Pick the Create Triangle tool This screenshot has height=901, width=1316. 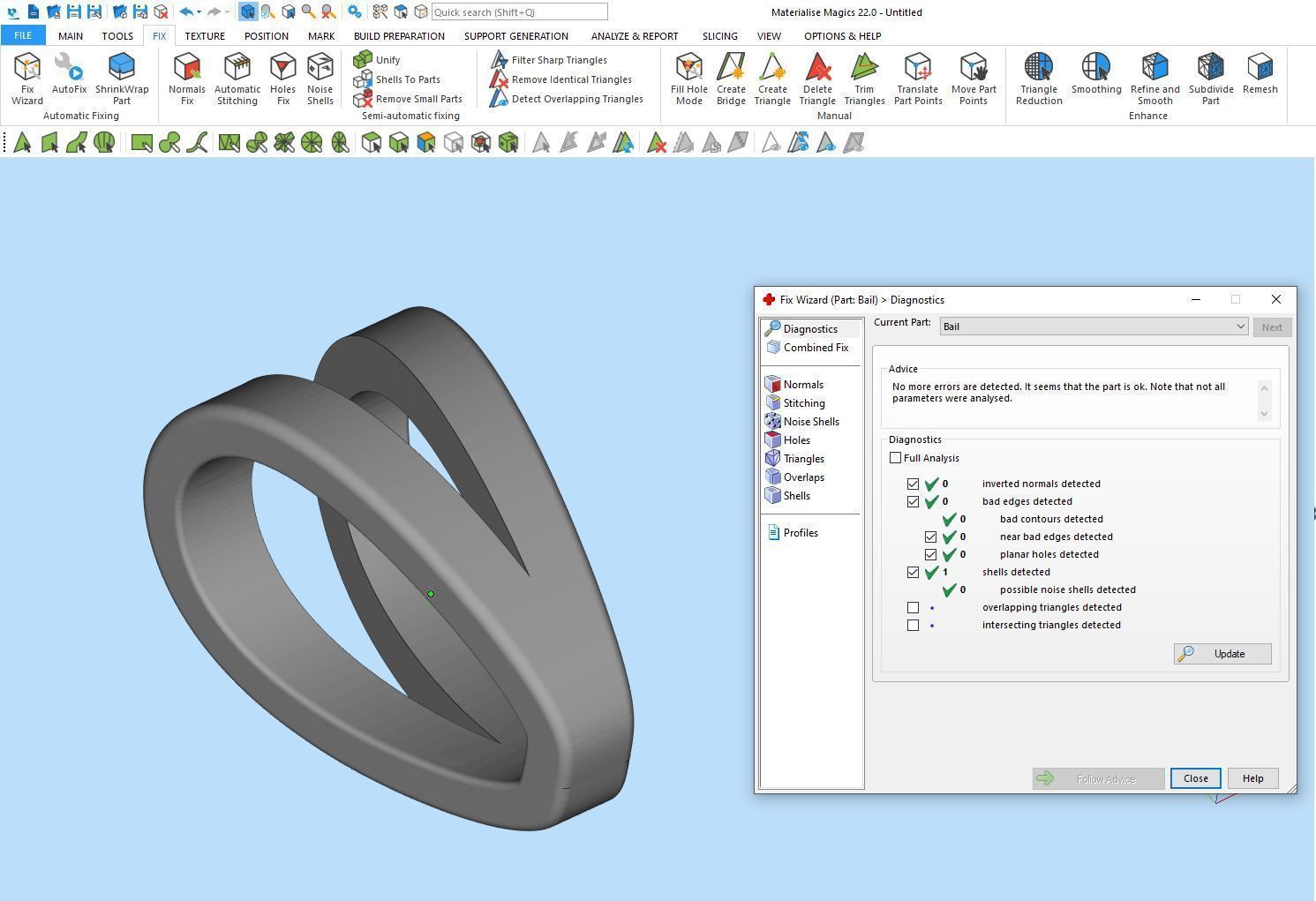pos(772,79)
